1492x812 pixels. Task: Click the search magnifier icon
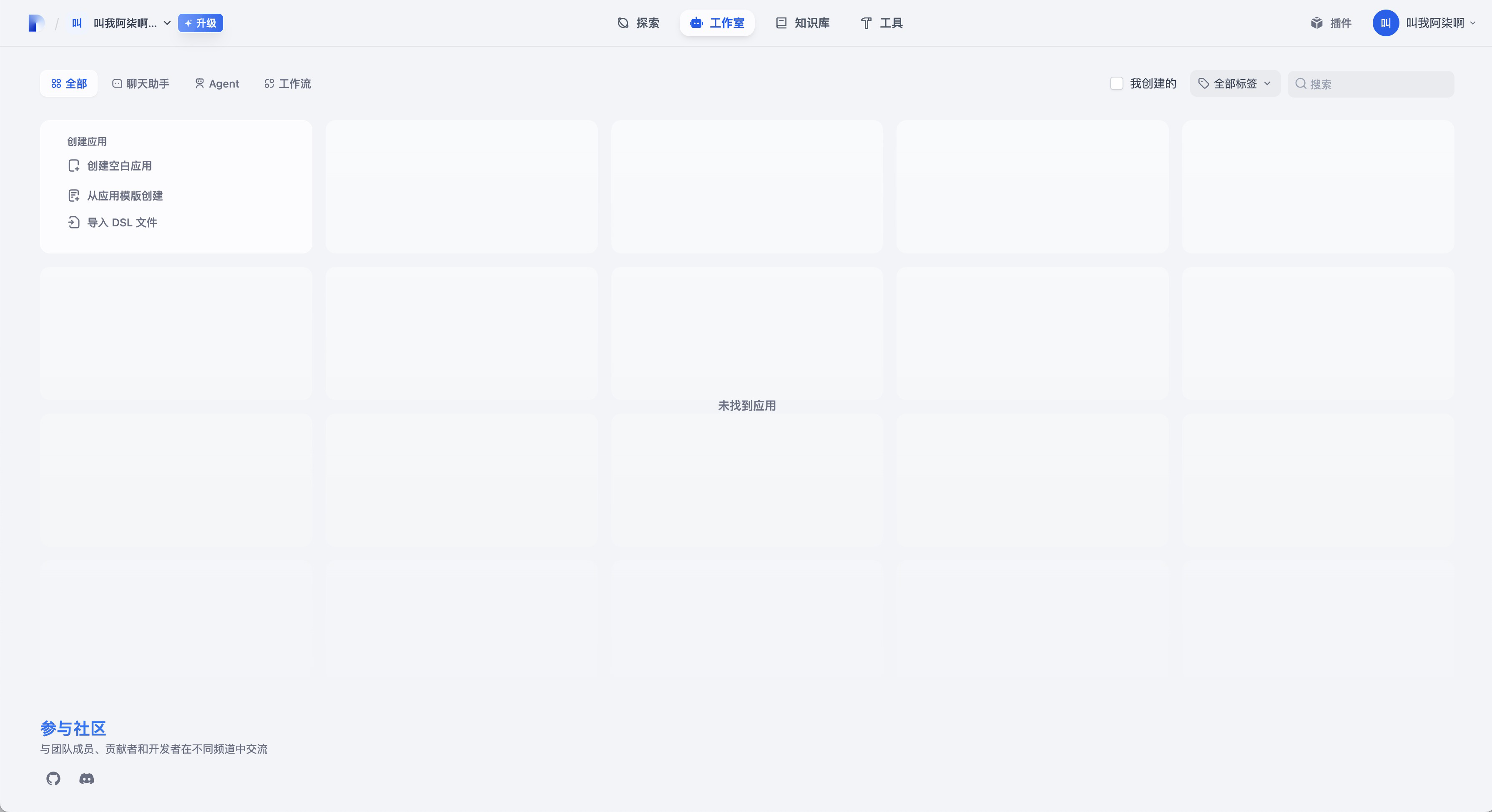pyautogui.click(x=1300, y=84)
